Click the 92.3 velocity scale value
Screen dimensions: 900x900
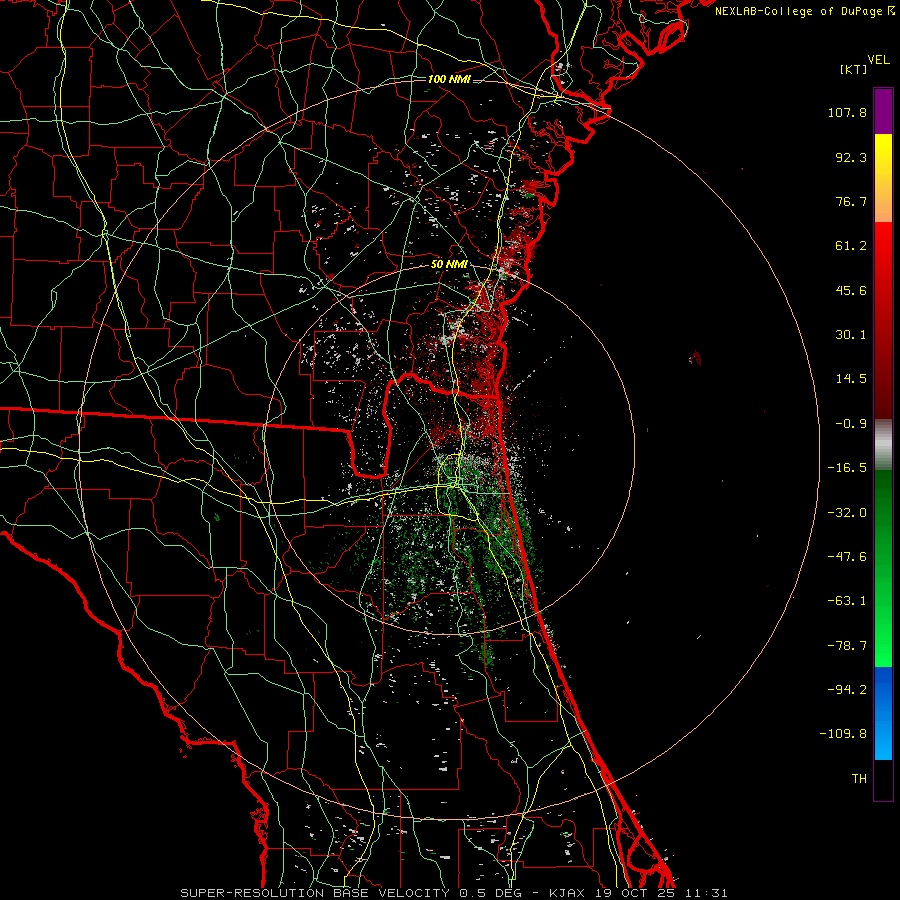(x=851, y=157)
